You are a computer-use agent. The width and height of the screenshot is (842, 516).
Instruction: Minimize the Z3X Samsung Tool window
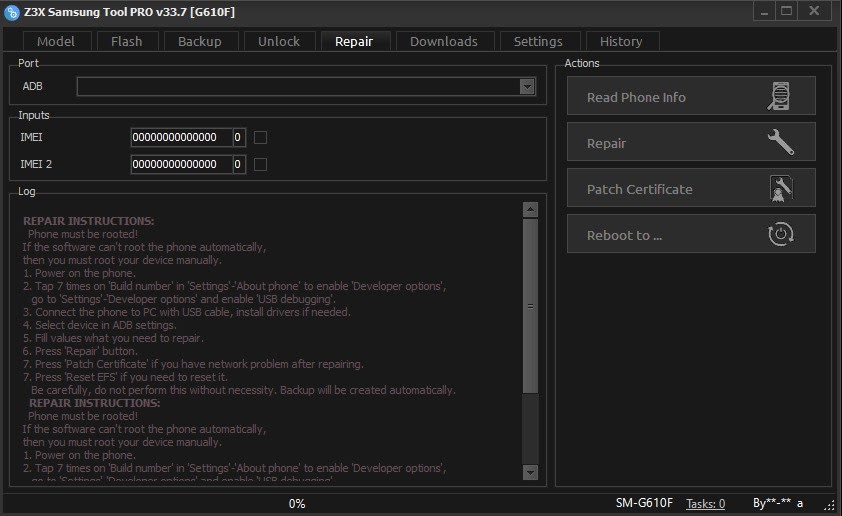764,11
